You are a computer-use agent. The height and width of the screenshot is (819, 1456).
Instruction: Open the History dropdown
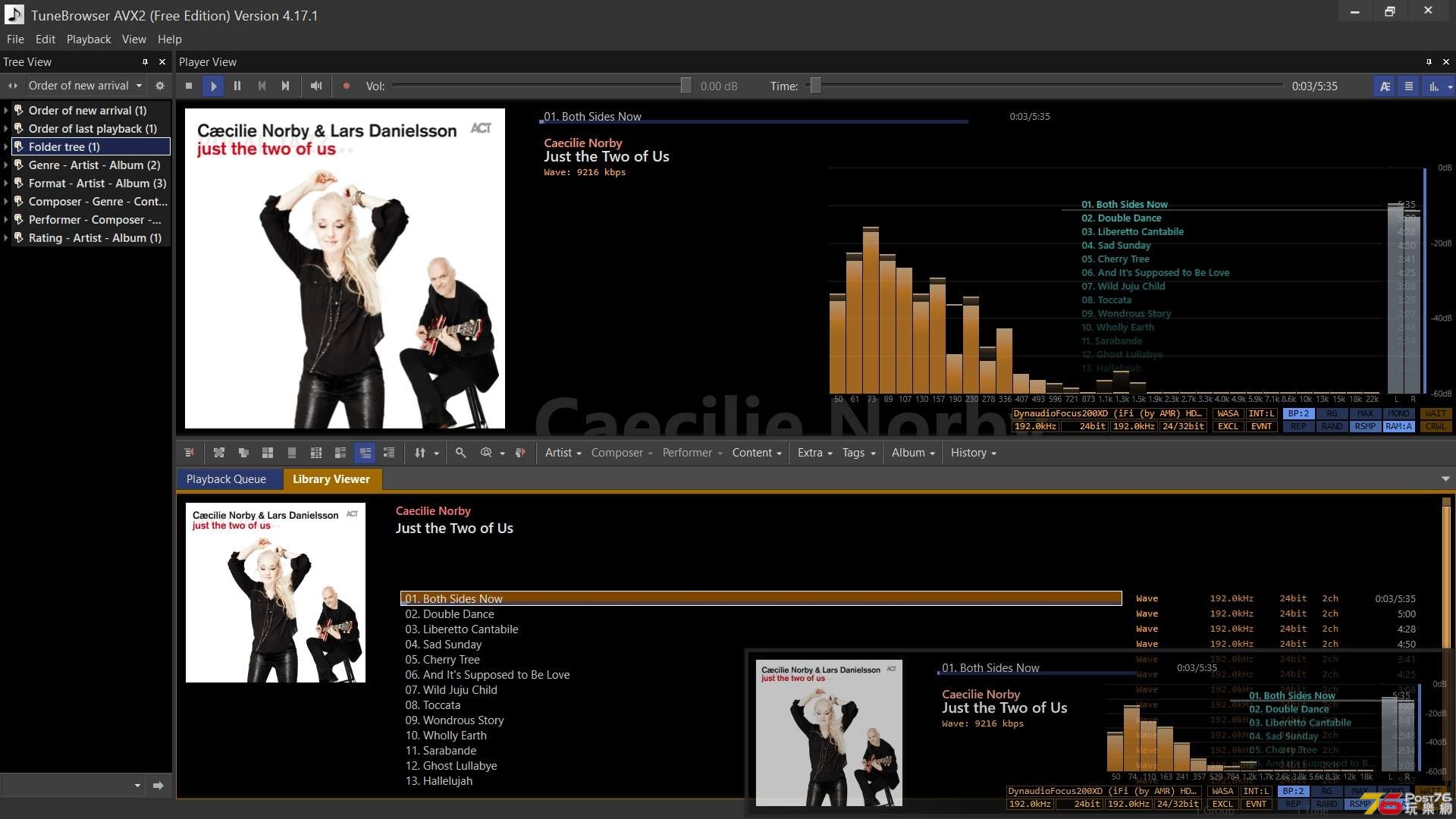(973, 453)
